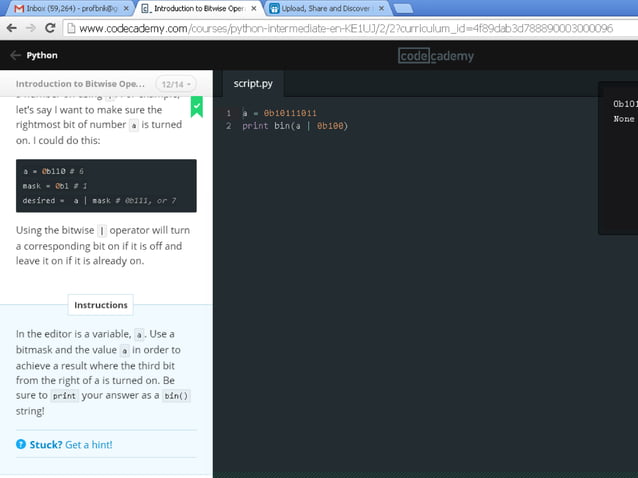Open a new browser tab
The image size is (638, 478).
coord(404,9)
